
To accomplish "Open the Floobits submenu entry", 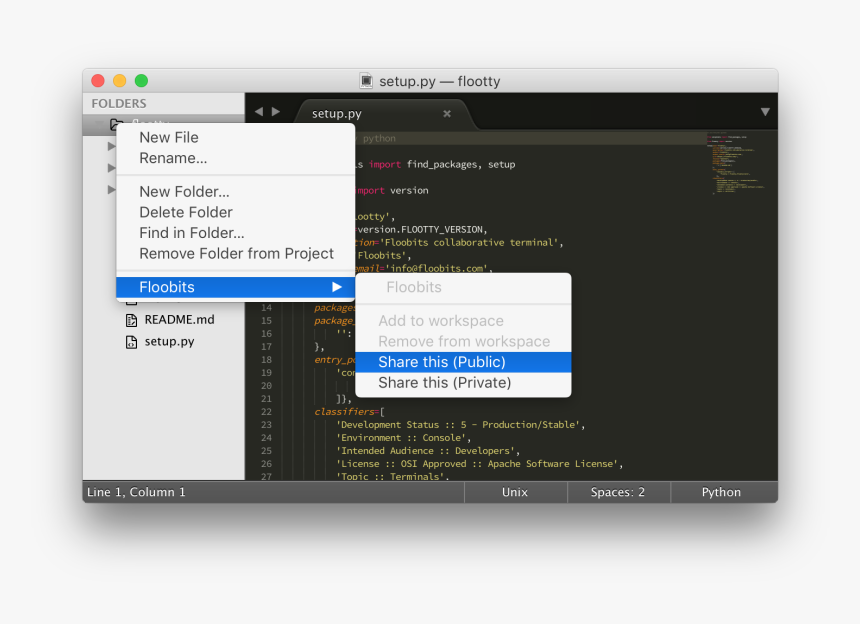I will pyautogui.click(x=235, y=287).
